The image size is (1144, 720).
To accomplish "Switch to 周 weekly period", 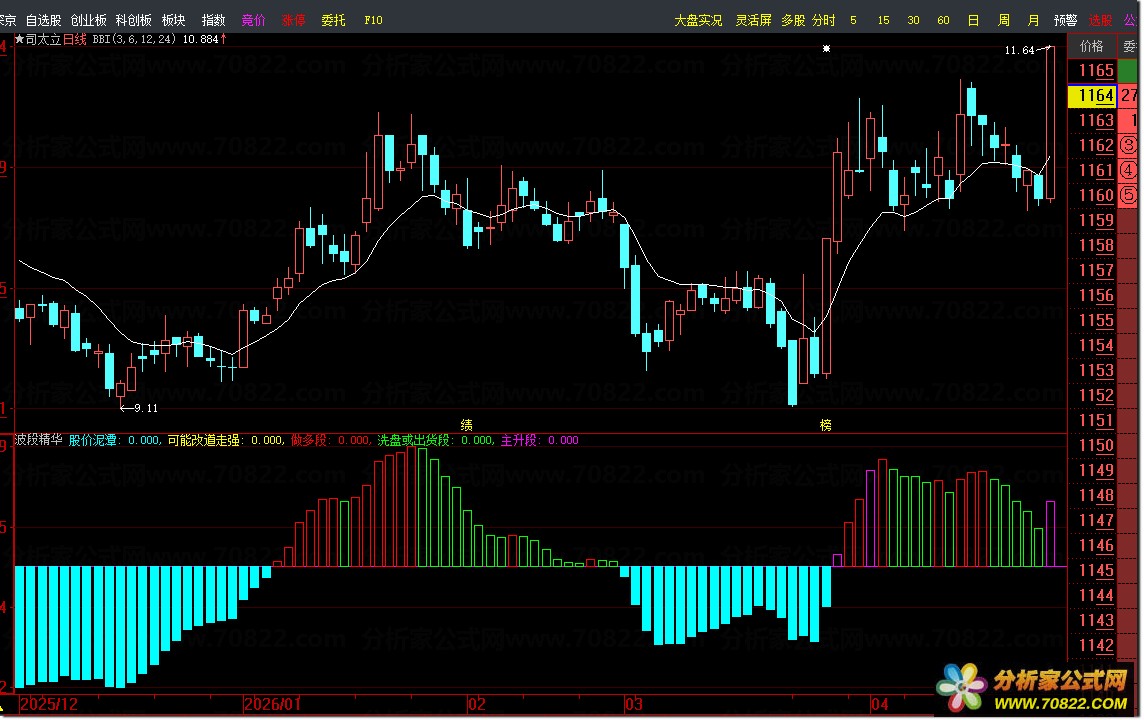I will pos(1004,20).
